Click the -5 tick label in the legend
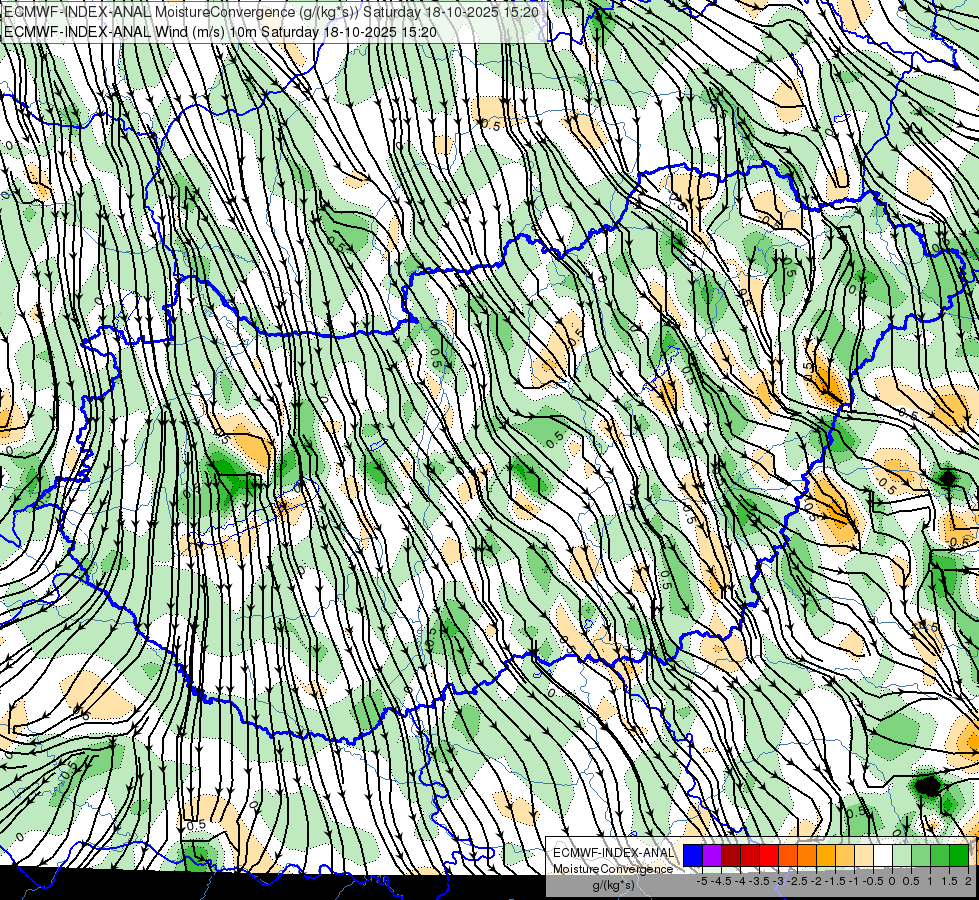The image size is (979, 900). (x=702, y=881)
